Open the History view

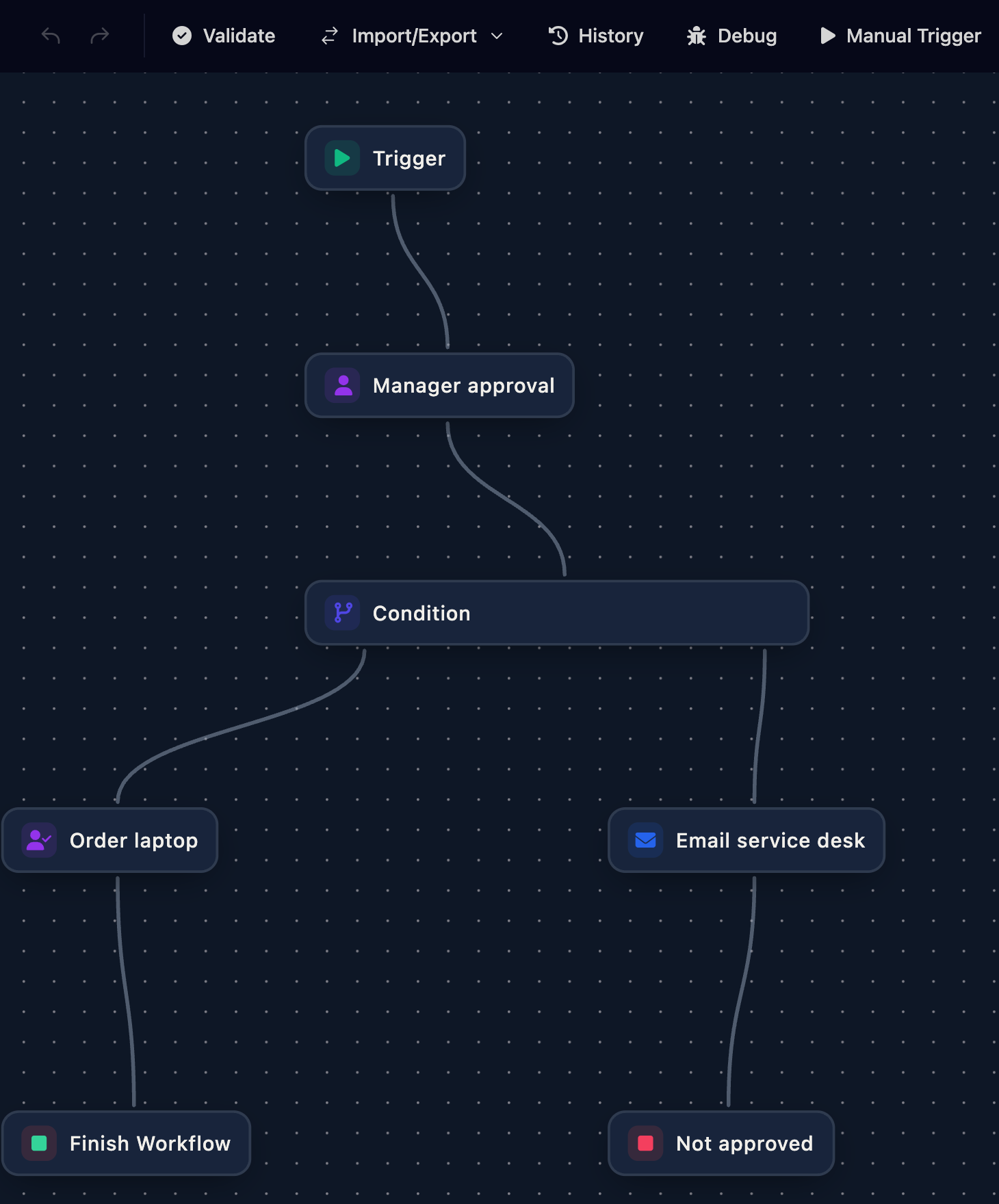pos(596,36)
